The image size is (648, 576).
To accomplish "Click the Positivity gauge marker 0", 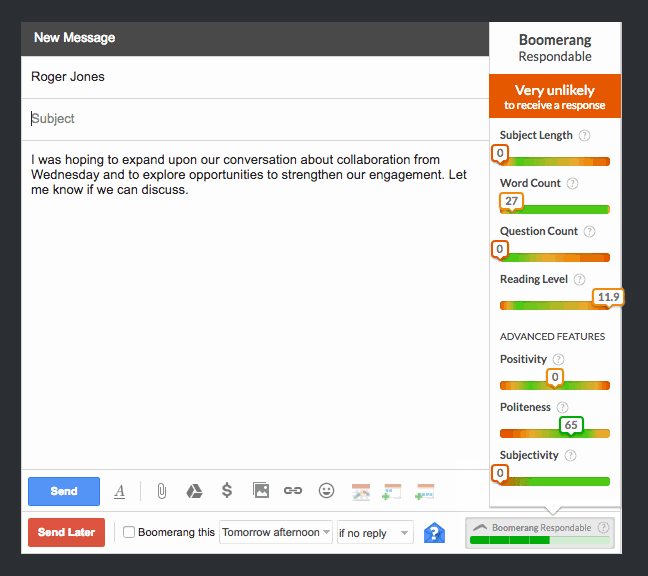I will pyautogui.click(x=555, y=377).
